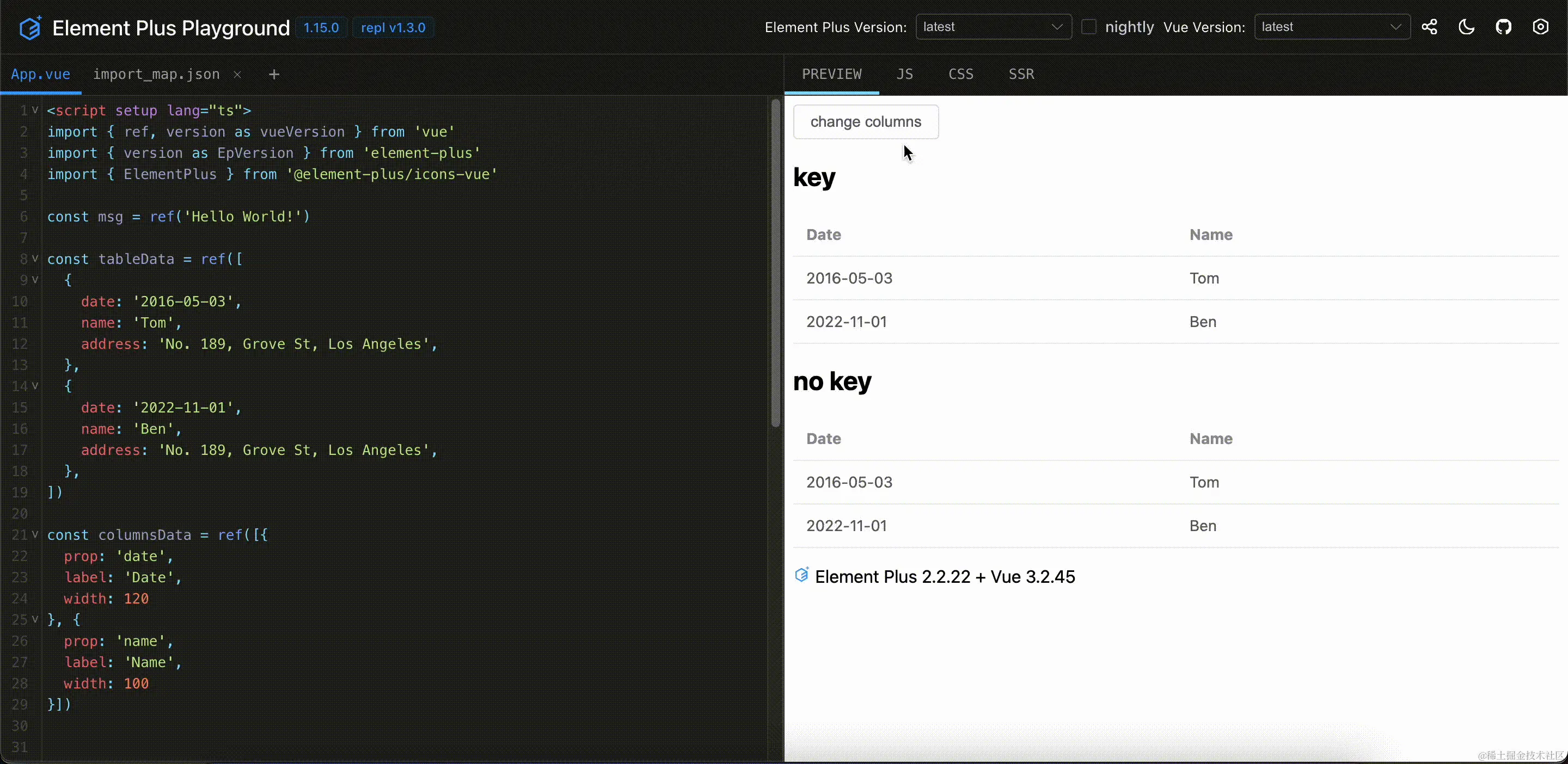Add a new file with the plus icon
This screenshot has height=764, width=1568.
273,73
